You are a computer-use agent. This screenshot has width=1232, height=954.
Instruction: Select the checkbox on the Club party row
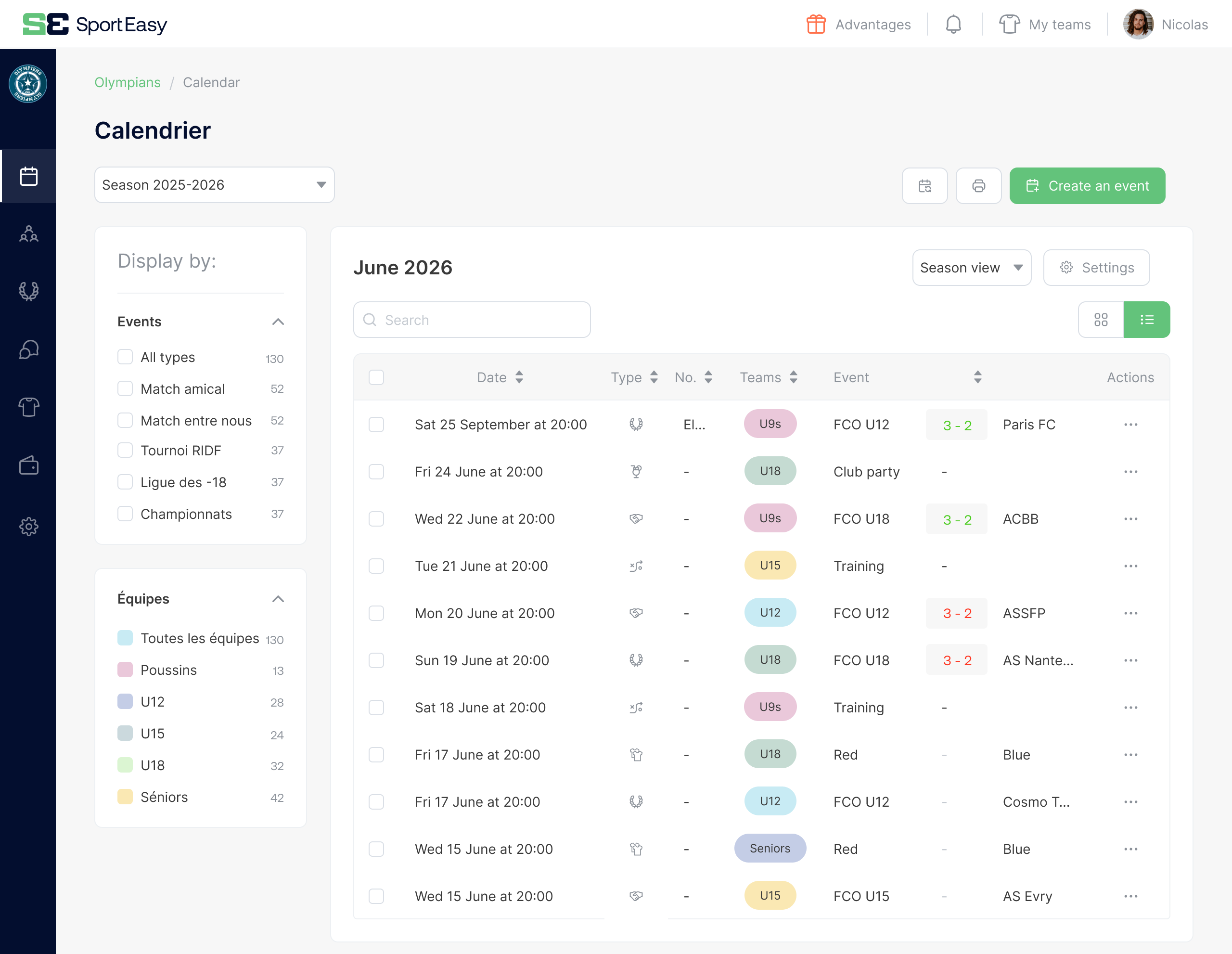[x=376, y=472]
